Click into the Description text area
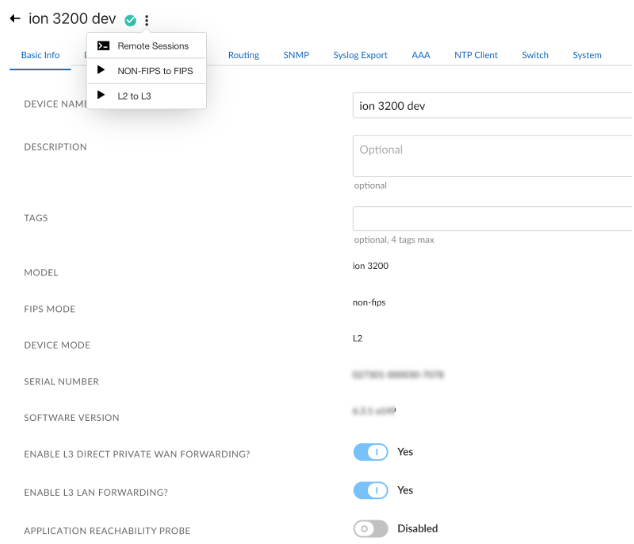Screen dimensions: 634x544 click(492, 156)
